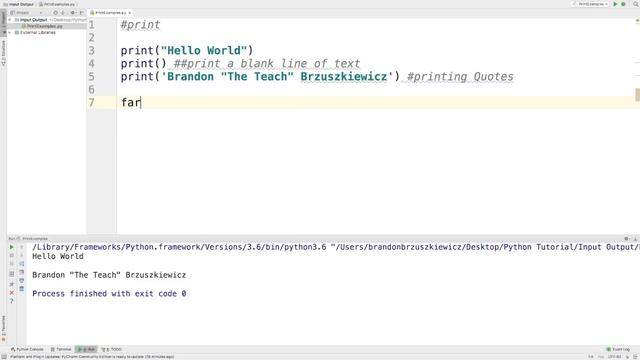Toggle tool window buttons icon in status bar
The height and width of the screenshot is (360, 640).
[x=4, y=357]
